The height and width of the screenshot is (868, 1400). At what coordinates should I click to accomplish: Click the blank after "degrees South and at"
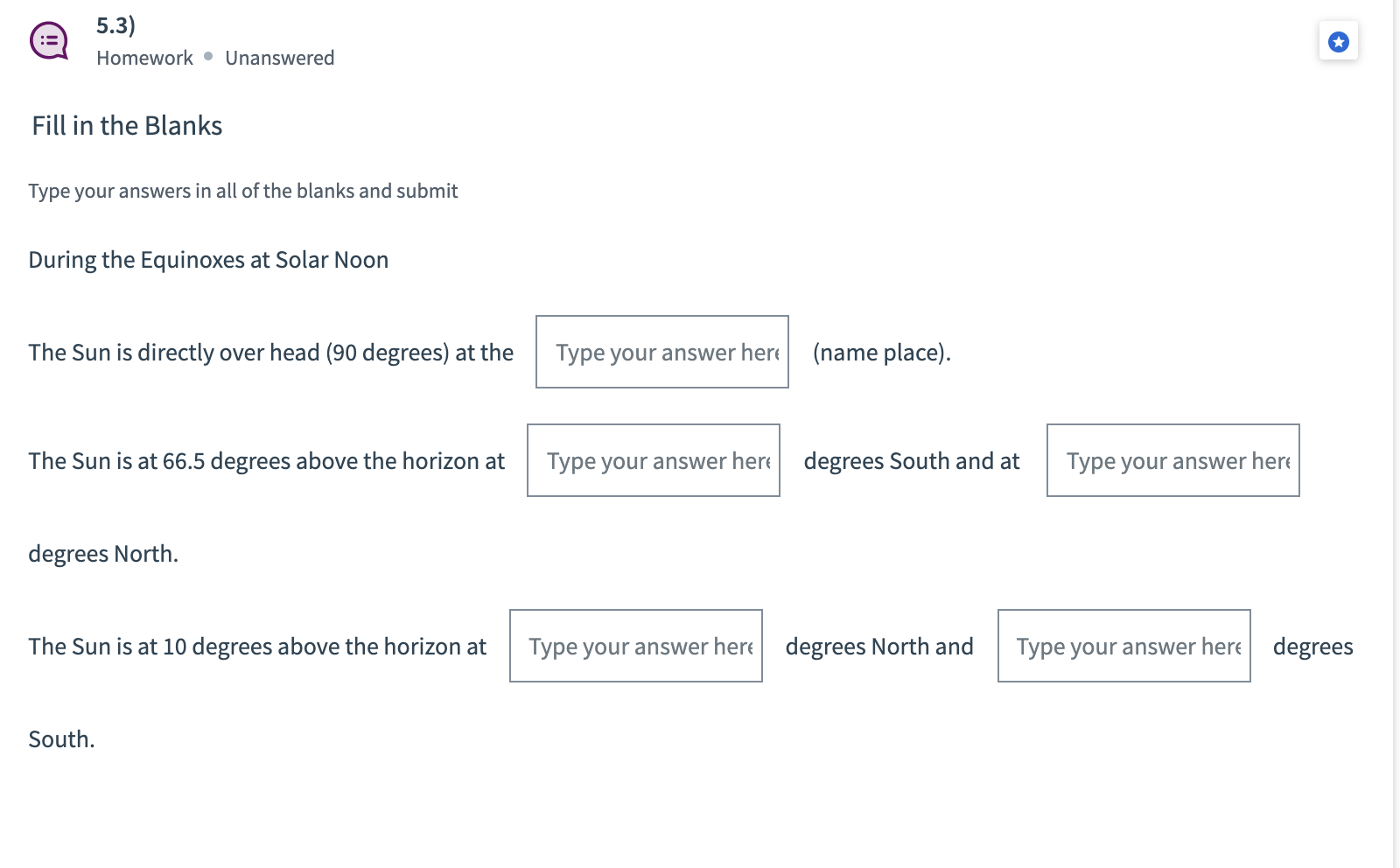coord(1172,460)
